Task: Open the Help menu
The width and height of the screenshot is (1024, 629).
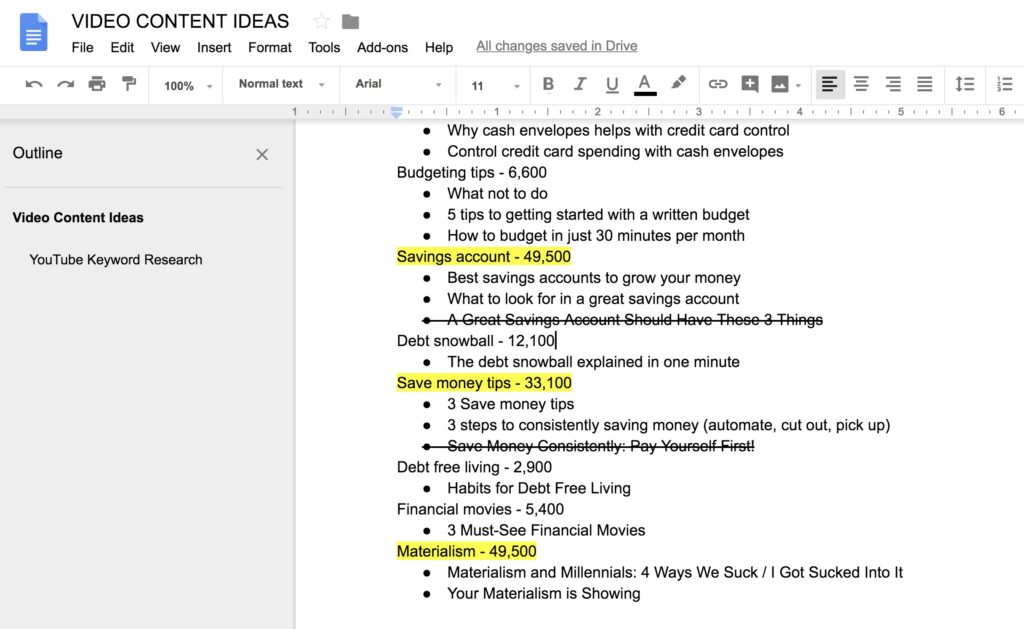Action: [x=439, y=48]
